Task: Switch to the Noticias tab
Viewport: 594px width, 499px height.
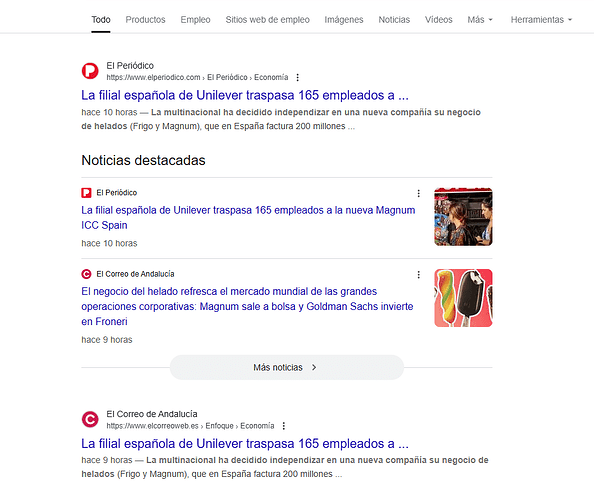Action: click(x=394, y=20)
